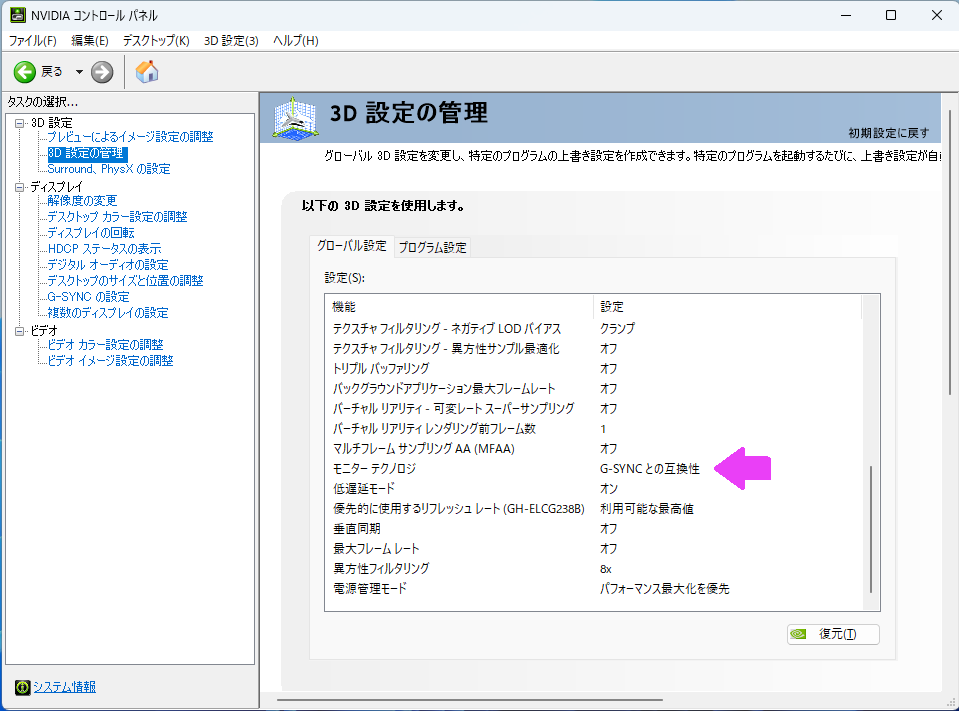959x711 pixels.
Task: Open デスクトップ カラー設定の調整
Action: point(117,216)
